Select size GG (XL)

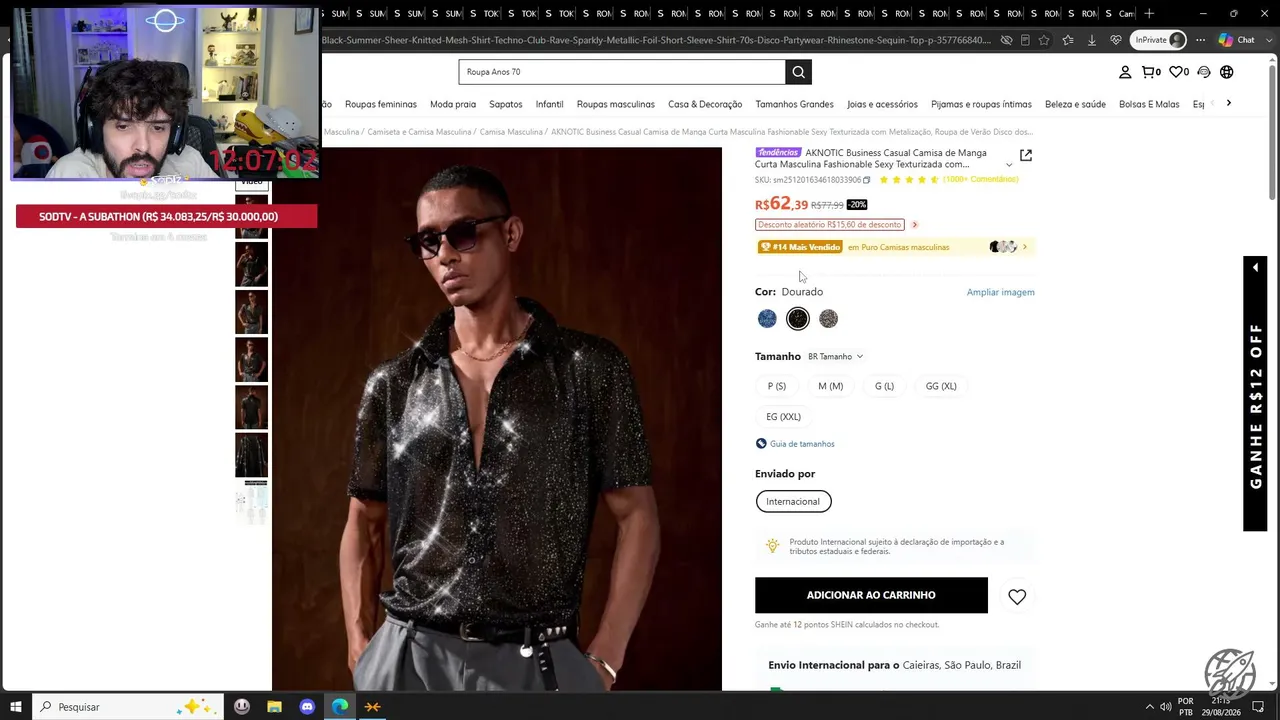(941, 386)
